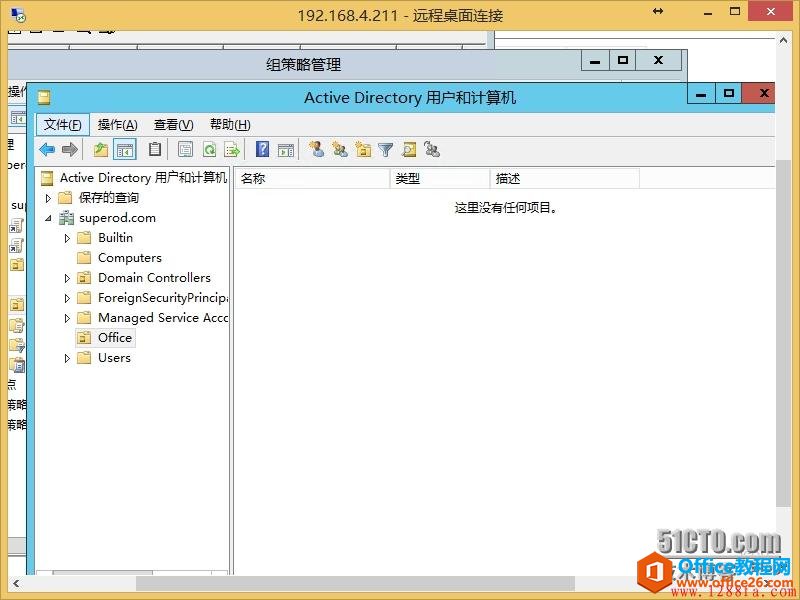Click the Add to group icon
This screenshot has width=800, height=600.
[432, 149]
